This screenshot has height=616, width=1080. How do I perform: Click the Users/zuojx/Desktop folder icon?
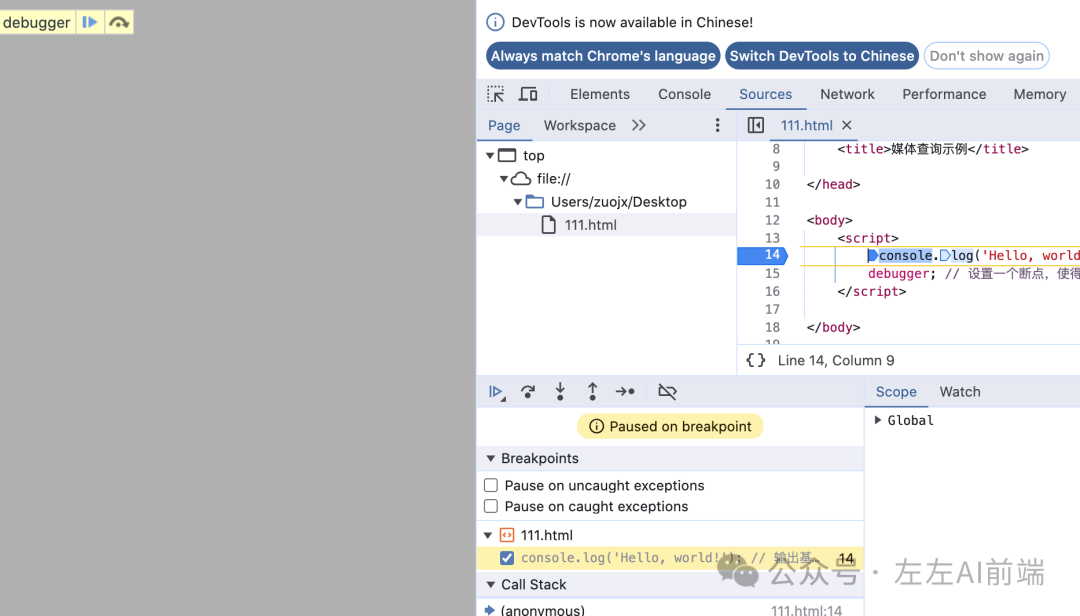point(534,202)
